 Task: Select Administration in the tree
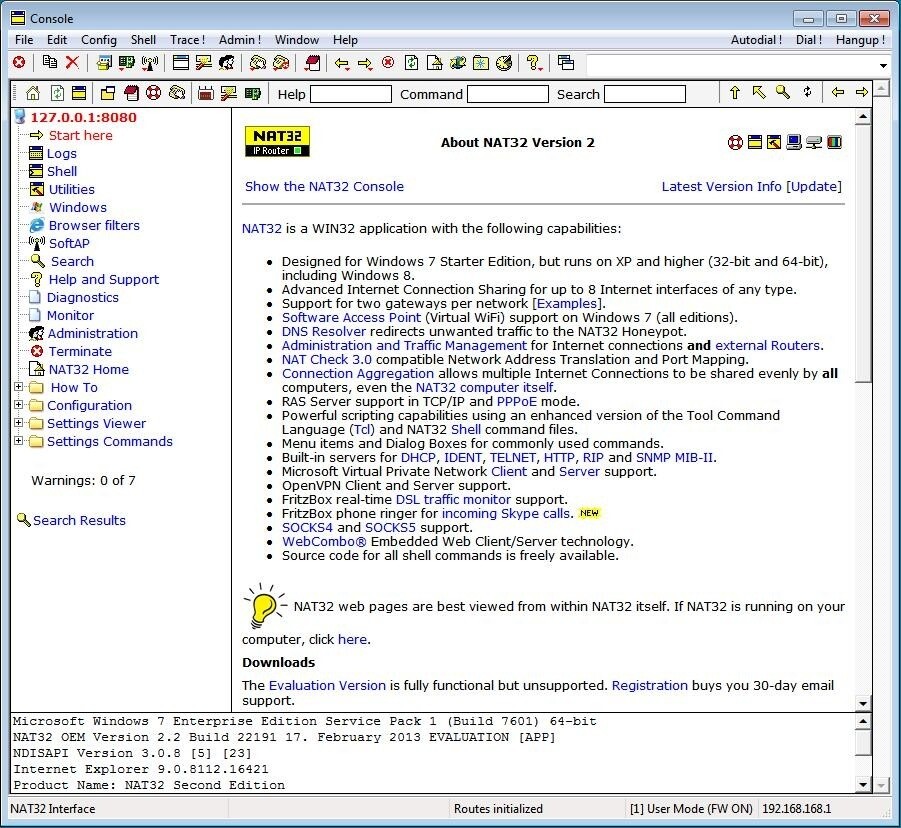pos(93,333)
